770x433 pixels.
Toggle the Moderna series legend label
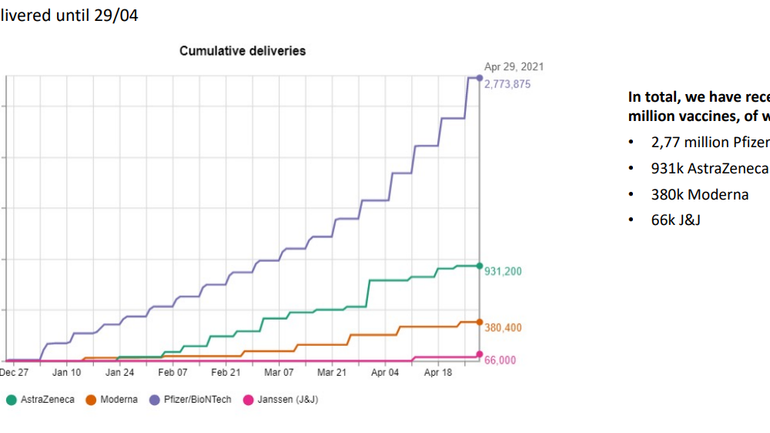pyautogui.click(x=119, y=400)
